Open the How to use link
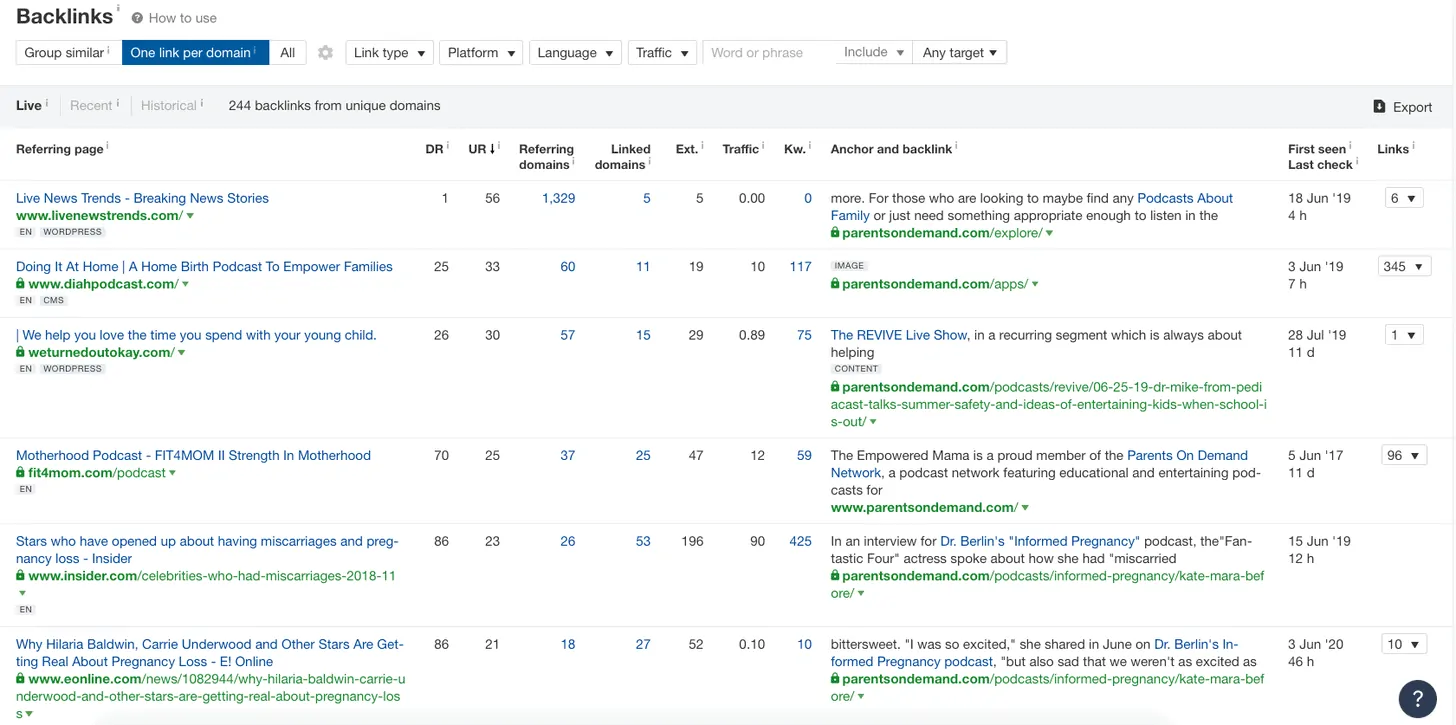This screenshot has height=725, width=1456. tap(182, 18)
